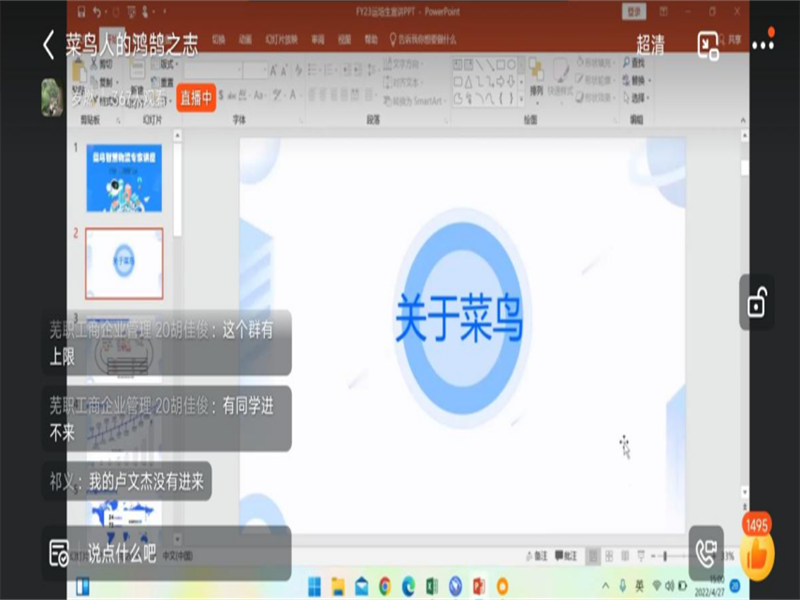Click the 登录 sign-in button in the PowerPoint title bar
Image resolution: width=800 pixels, height=600 pixels.
634,11
